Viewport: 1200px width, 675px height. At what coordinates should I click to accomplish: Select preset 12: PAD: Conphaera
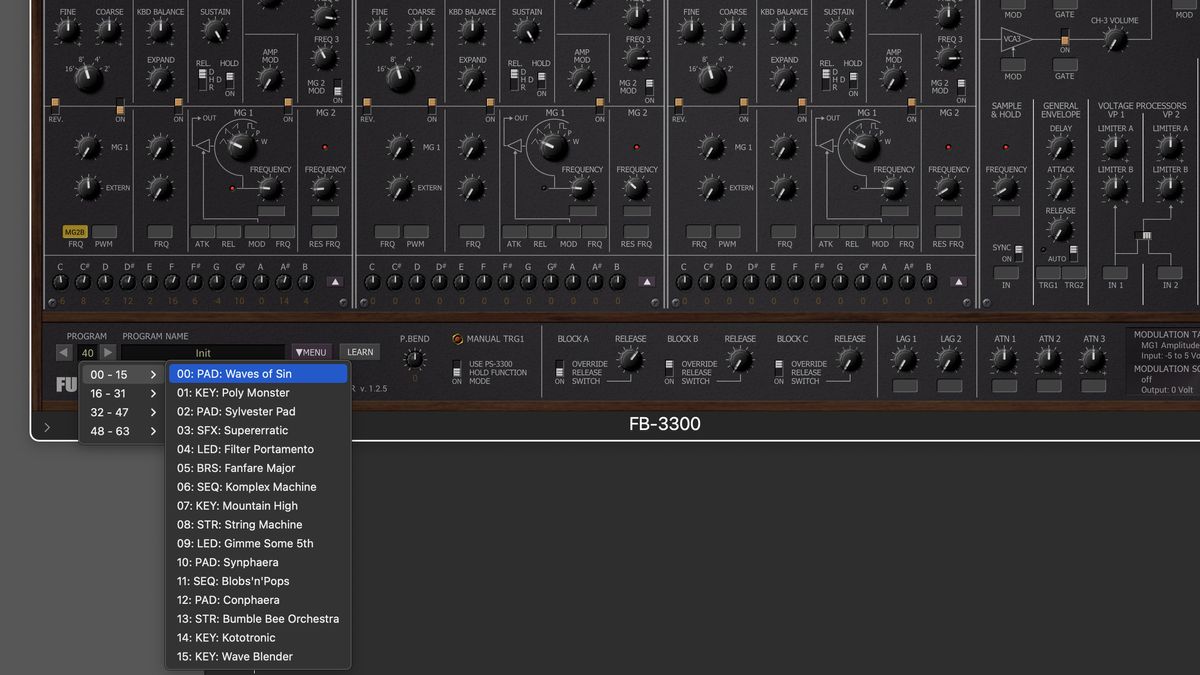[x=258, y=600]
